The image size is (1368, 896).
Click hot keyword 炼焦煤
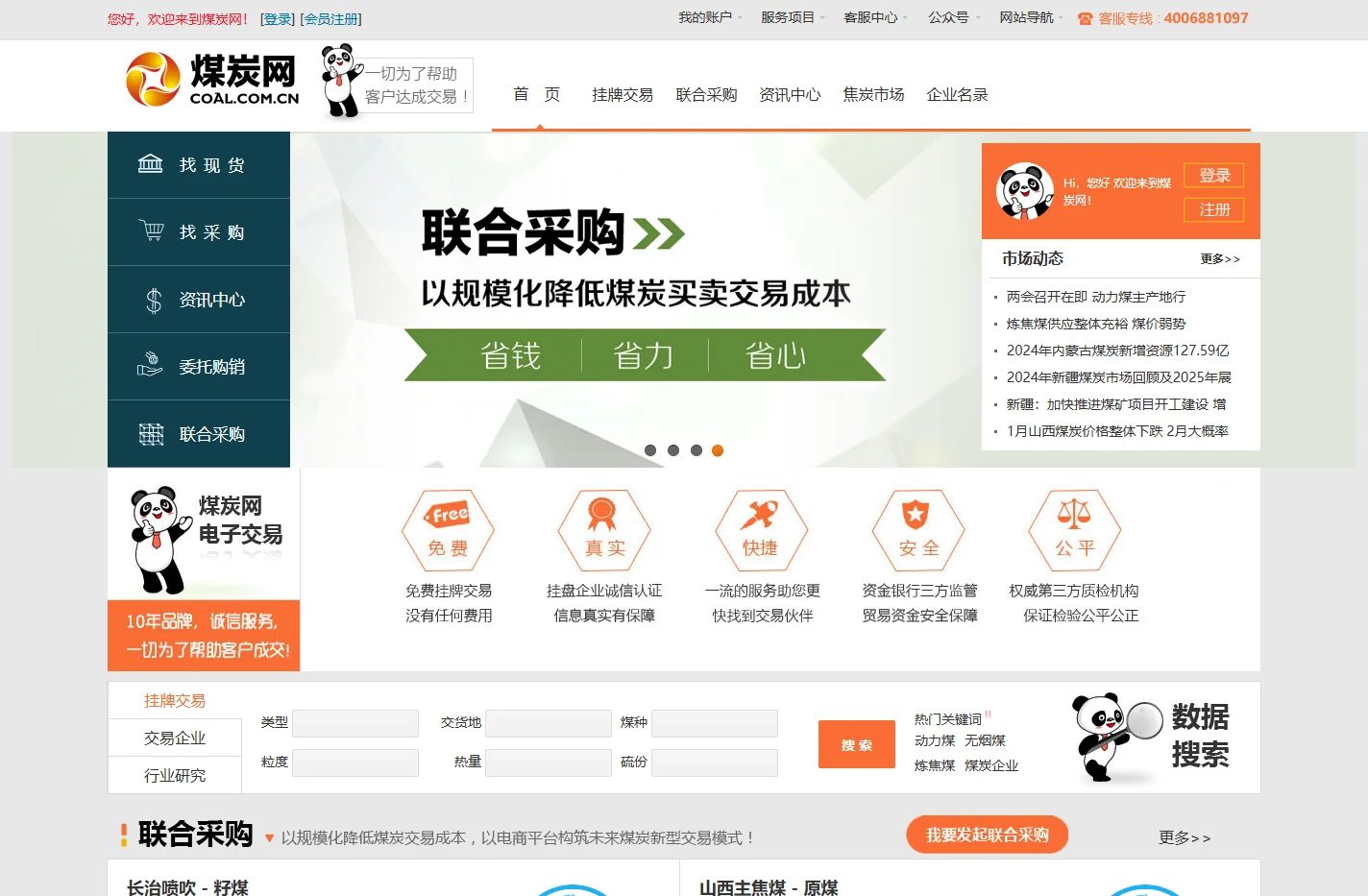tap(935, 765)
